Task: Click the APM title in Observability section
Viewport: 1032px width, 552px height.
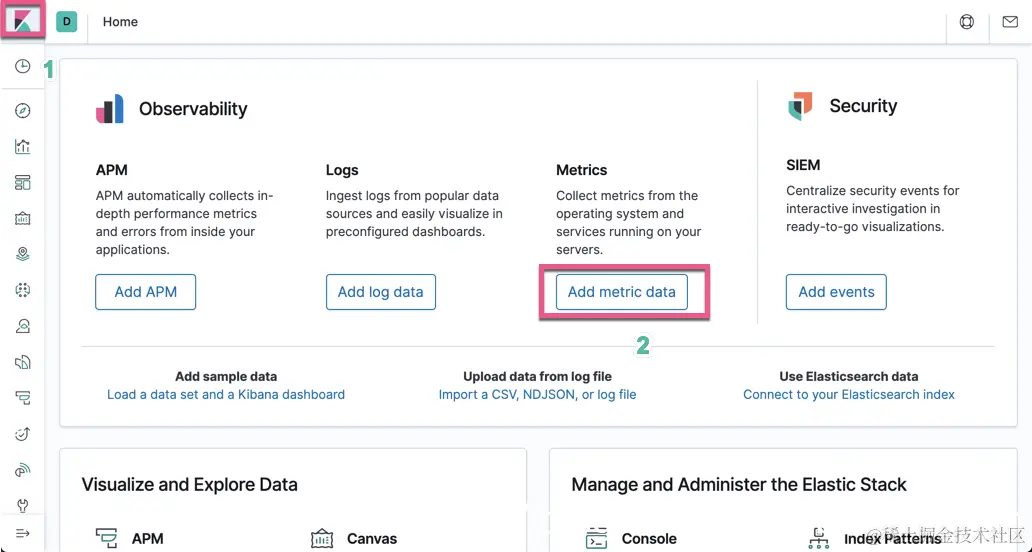Action: 112,170
